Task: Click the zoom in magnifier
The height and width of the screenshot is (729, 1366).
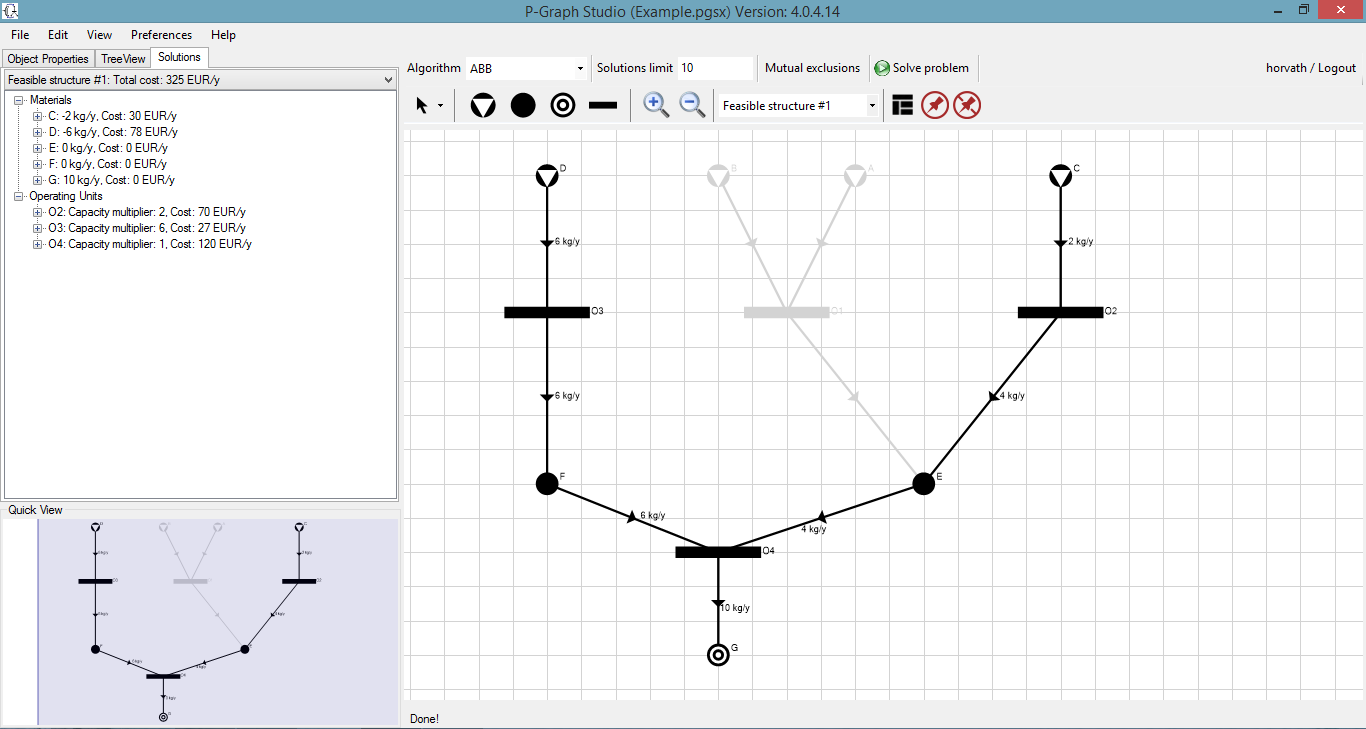Action: pos(656,105)
